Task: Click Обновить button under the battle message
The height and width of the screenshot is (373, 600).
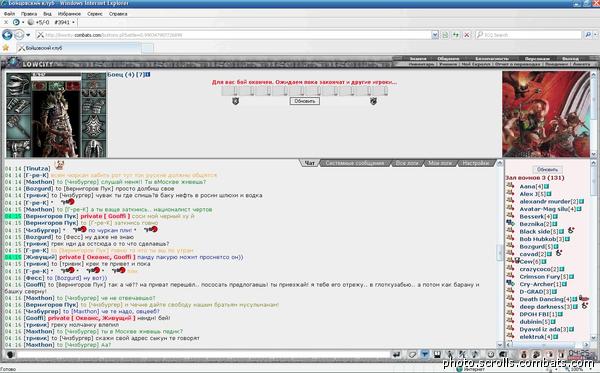Action: (305, 101)
